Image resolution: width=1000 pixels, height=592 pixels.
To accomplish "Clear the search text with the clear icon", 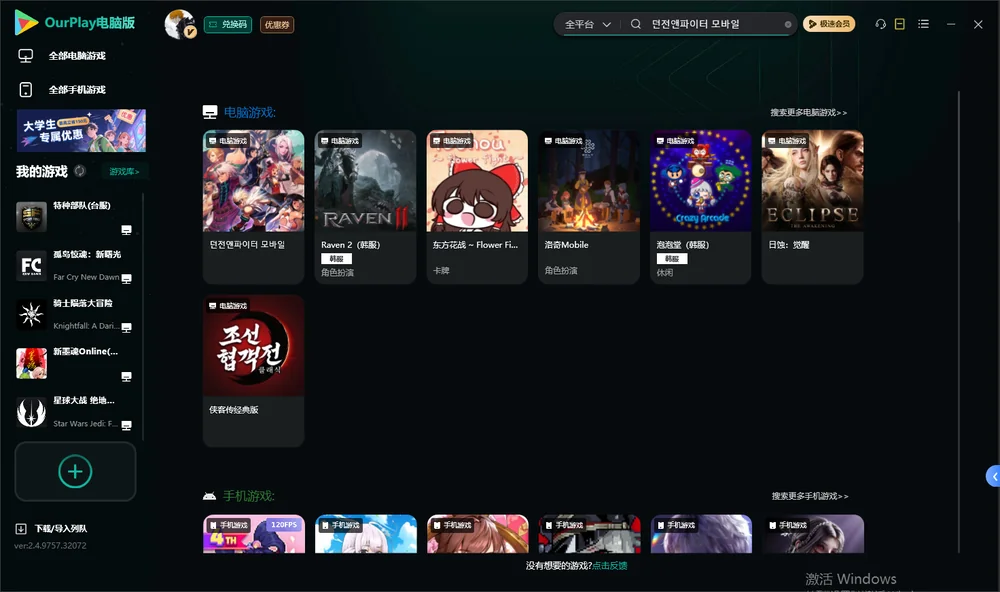I will (788, 24).
